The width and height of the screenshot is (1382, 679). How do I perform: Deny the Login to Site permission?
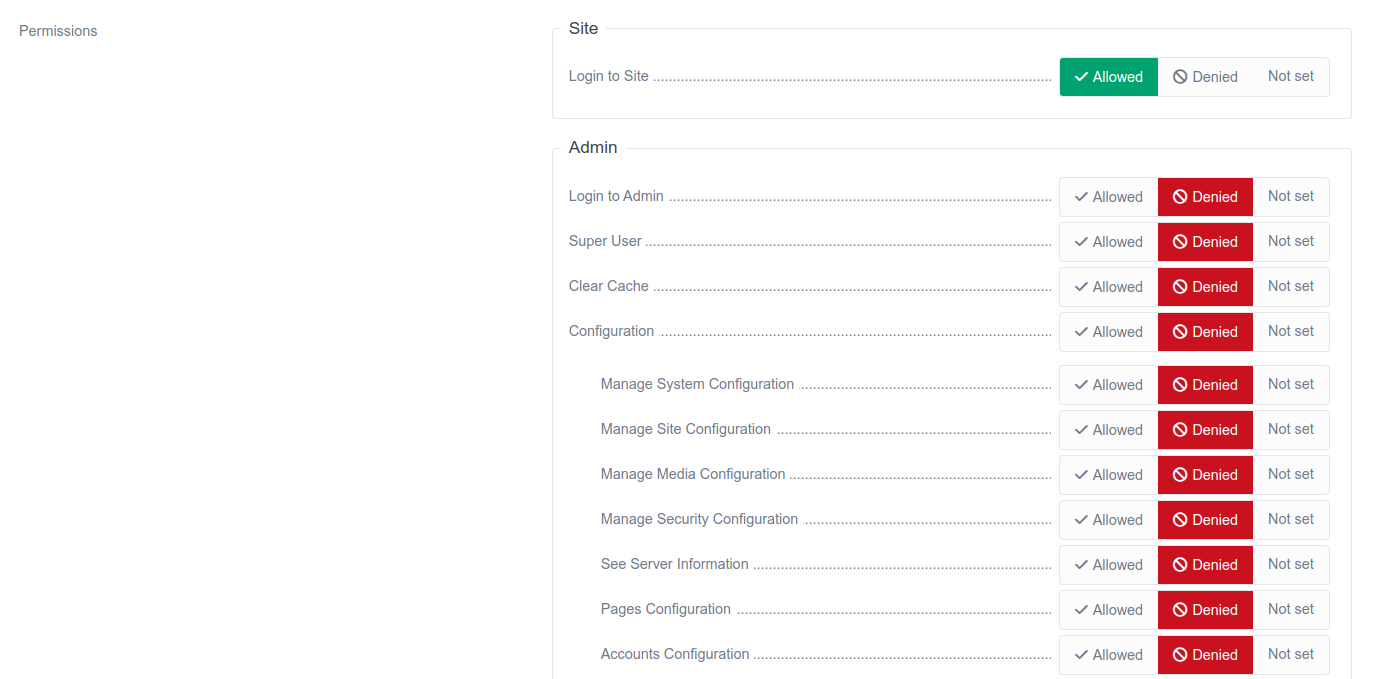[1205, 76]
